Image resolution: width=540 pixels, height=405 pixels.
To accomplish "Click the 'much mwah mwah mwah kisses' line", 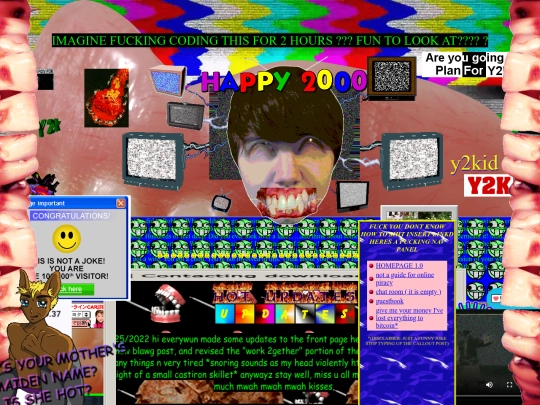I will [273, 386].
